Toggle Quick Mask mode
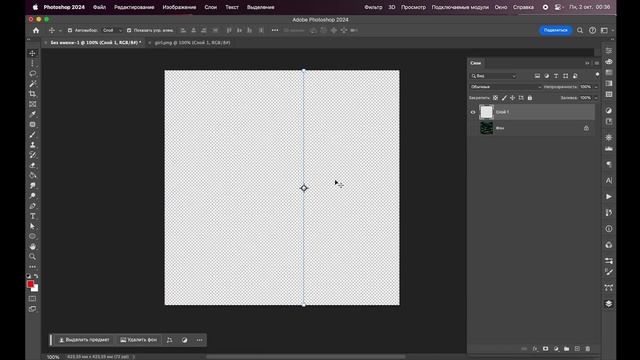The image size is (640, 360). coord(32,299)
